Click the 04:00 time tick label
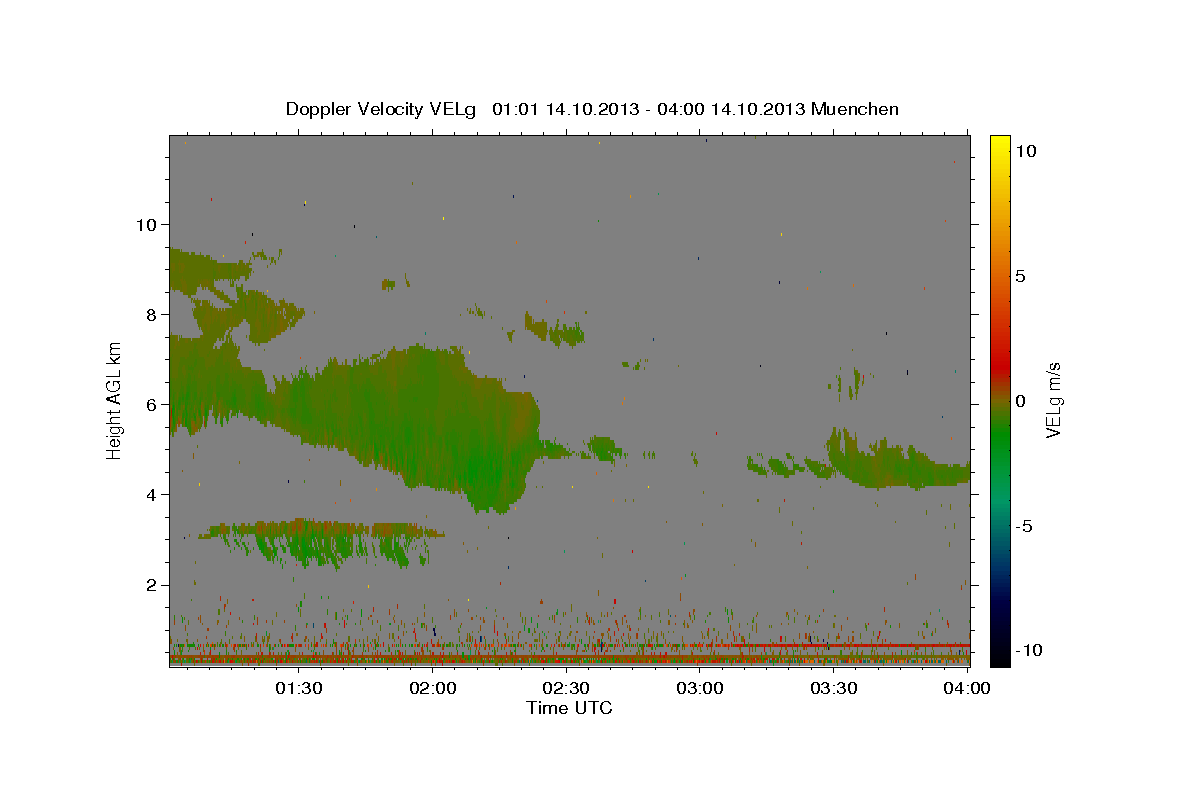The width and height of the screenshot is (1200, 800). click(967, 688)
